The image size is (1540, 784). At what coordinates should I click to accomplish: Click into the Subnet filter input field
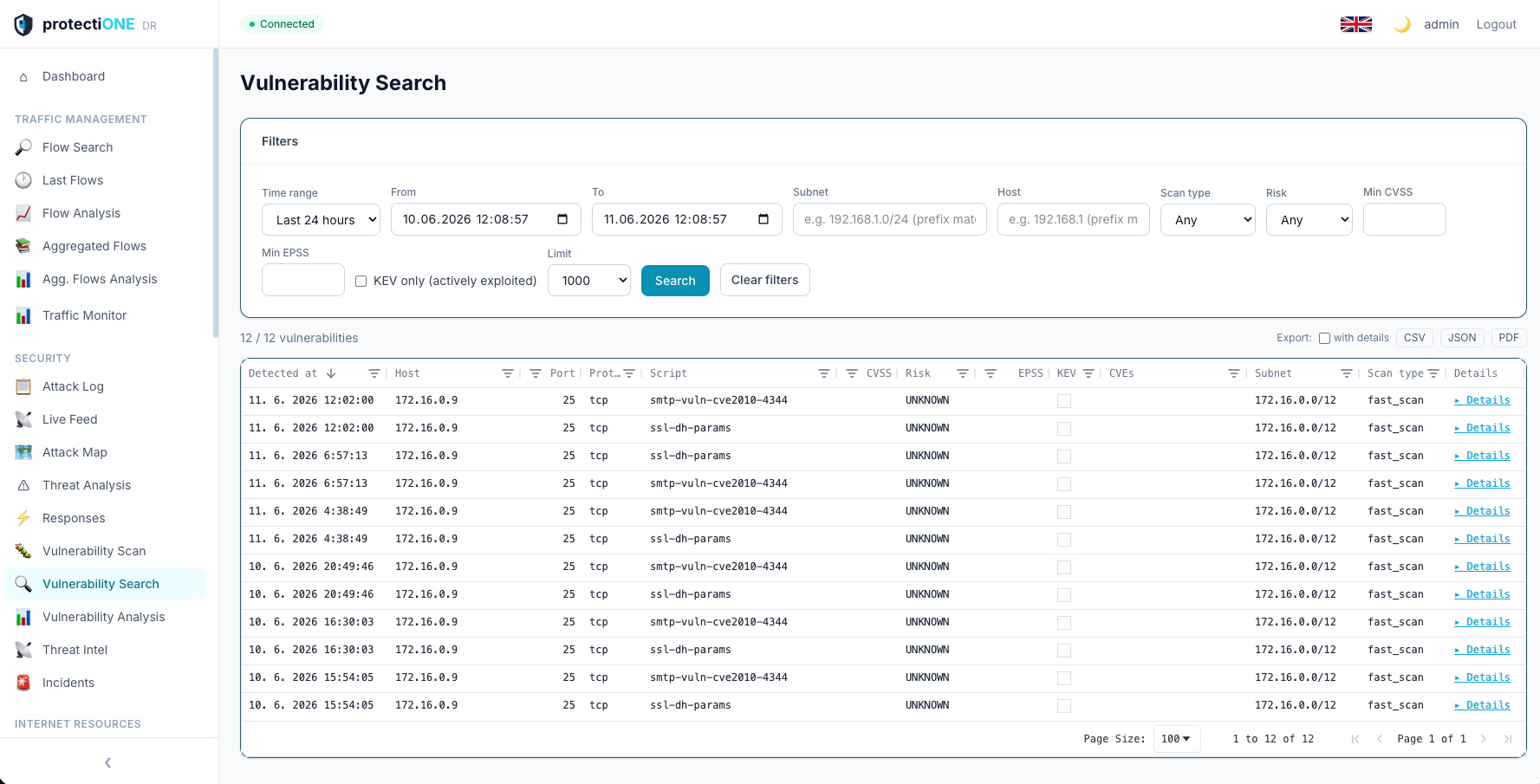[x=890, y=219]
